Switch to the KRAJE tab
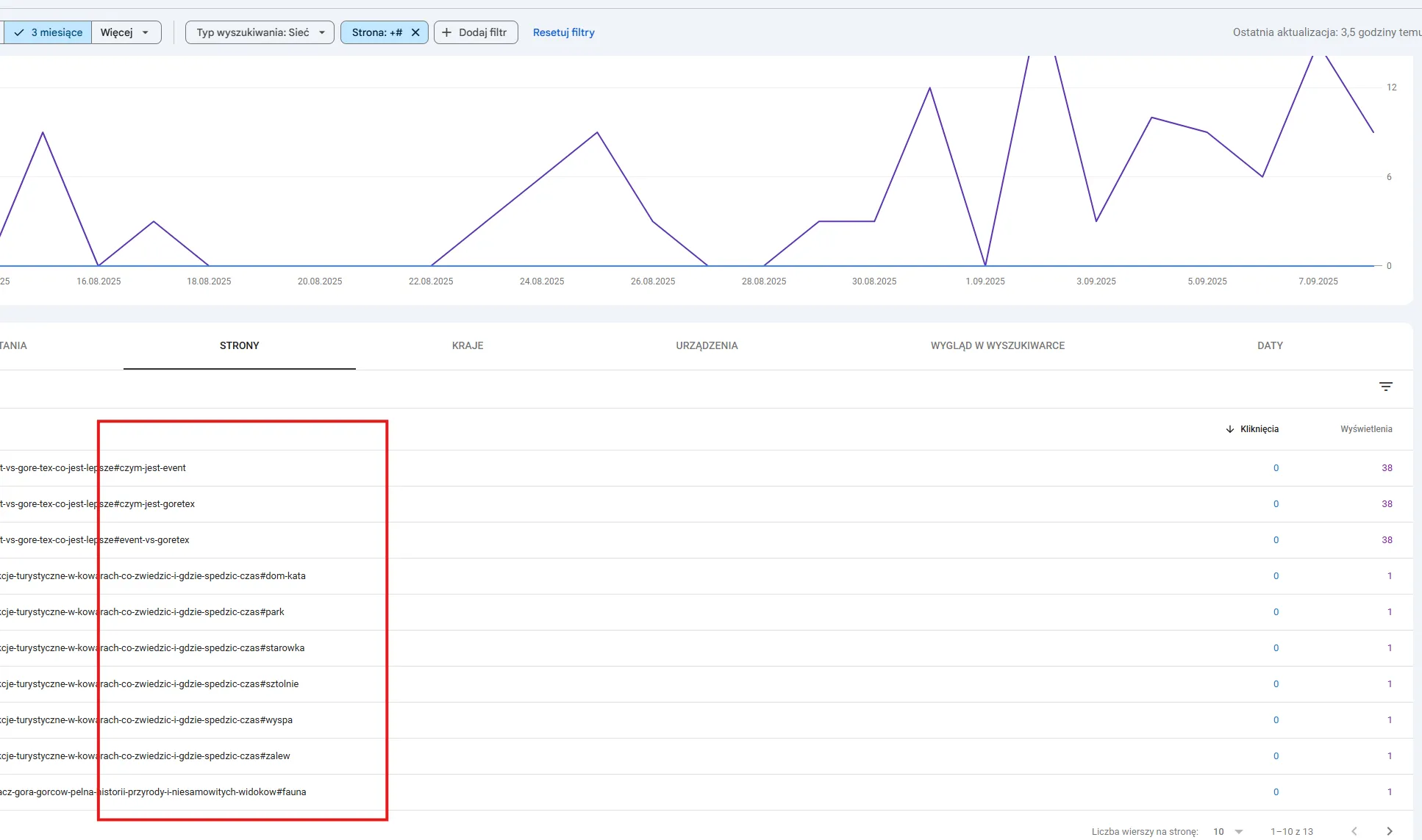 (x=468, y=345)
